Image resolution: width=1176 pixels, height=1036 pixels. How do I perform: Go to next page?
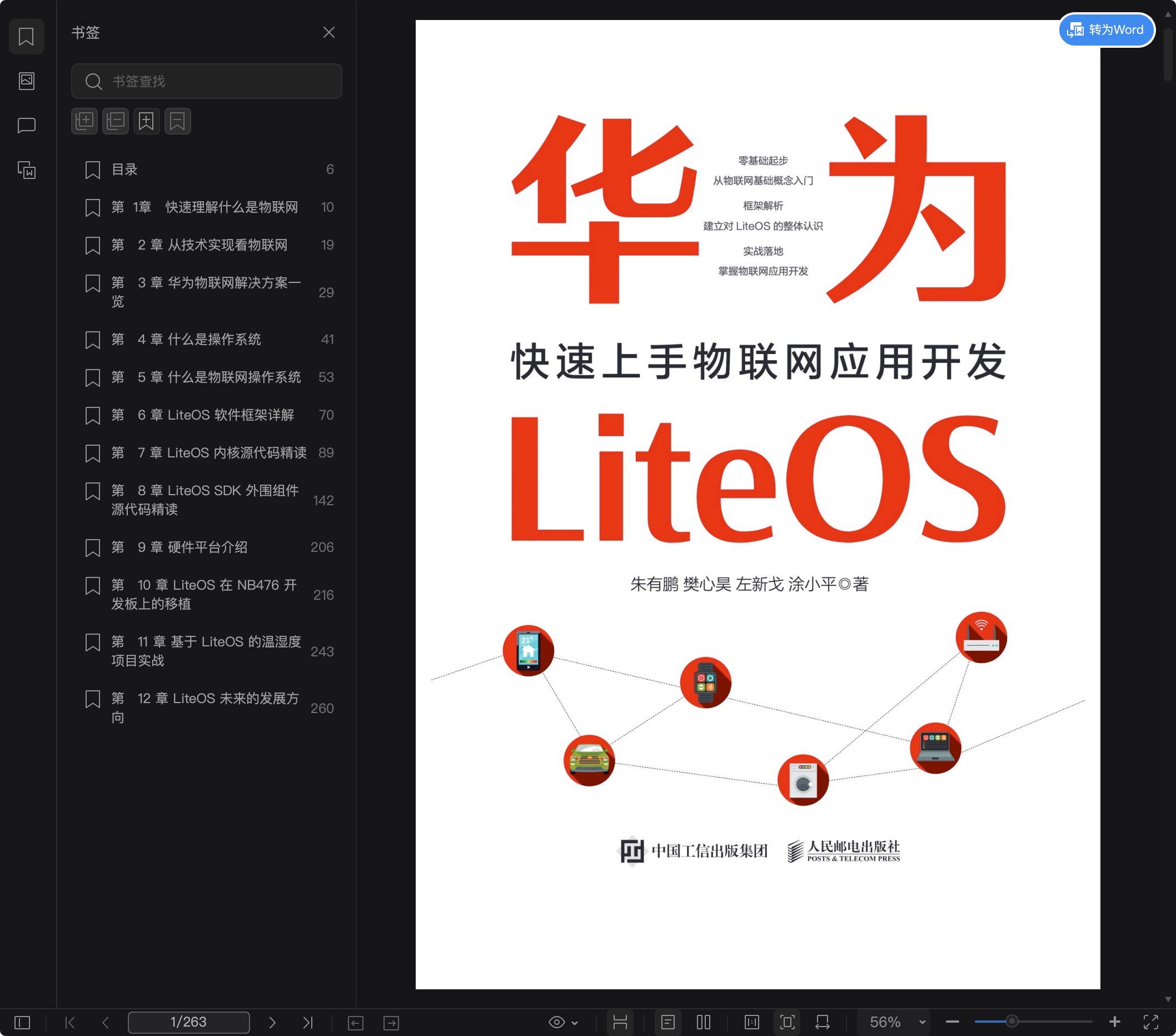tap(272, 1022)
